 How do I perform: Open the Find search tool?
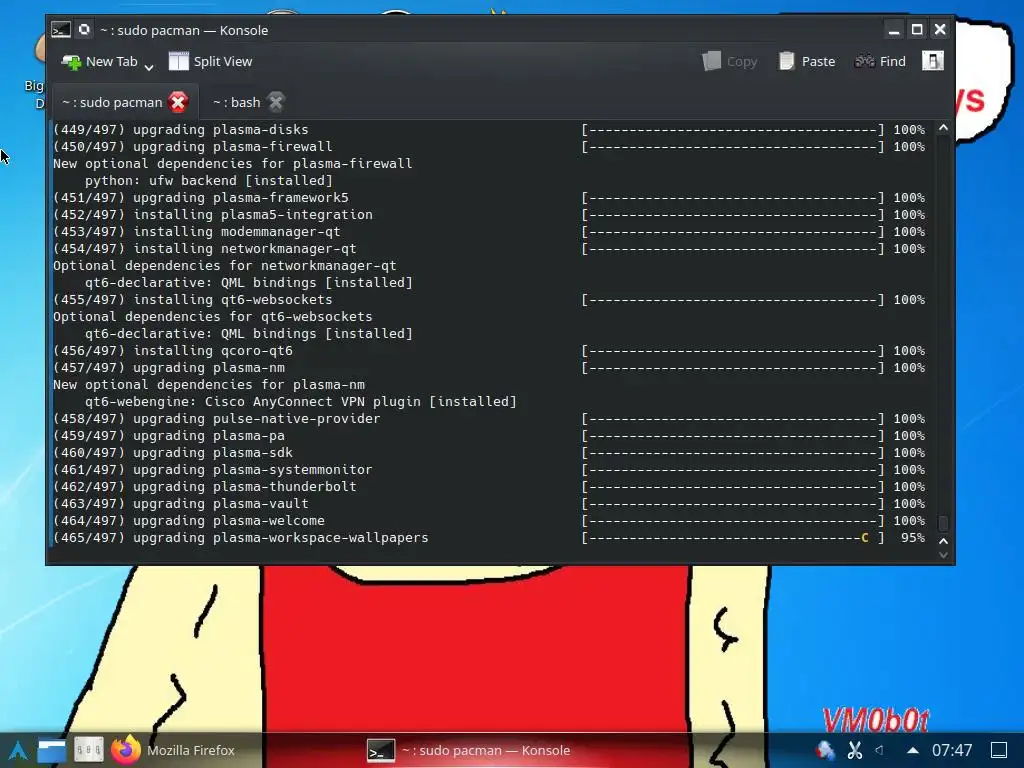click(880, 61)
